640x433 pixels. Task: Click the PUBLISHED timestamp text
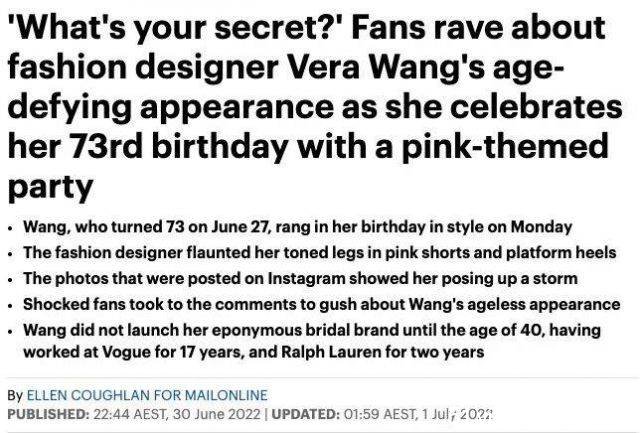click(x=133, y=414)
